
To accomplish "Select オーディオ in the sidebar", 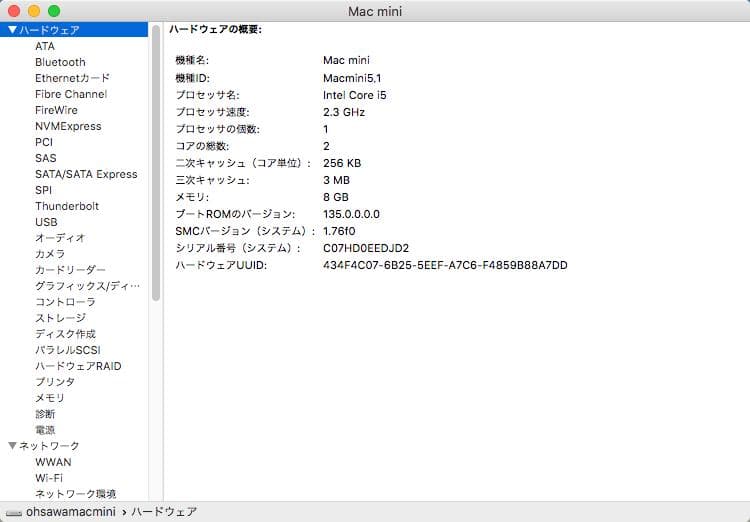I will (x=60, y=238).
